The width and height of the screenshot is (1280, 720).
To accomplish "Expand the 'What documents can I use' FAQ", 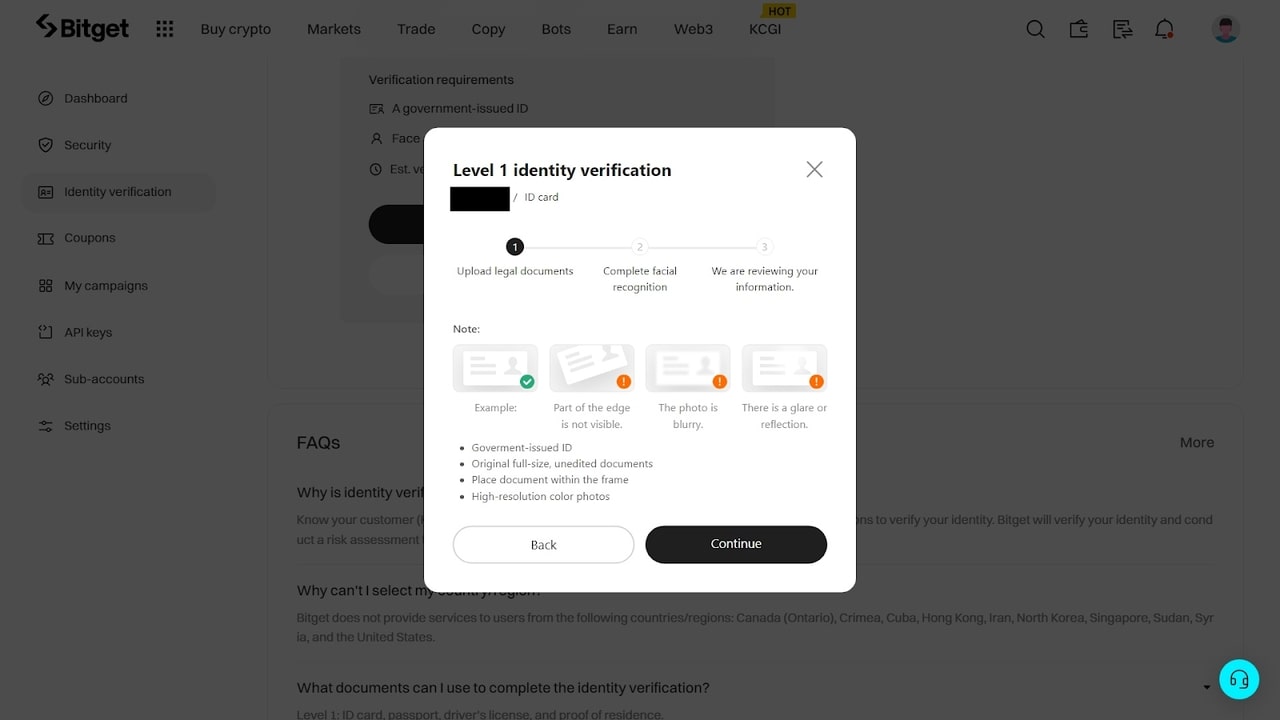I will [1206, 687].
